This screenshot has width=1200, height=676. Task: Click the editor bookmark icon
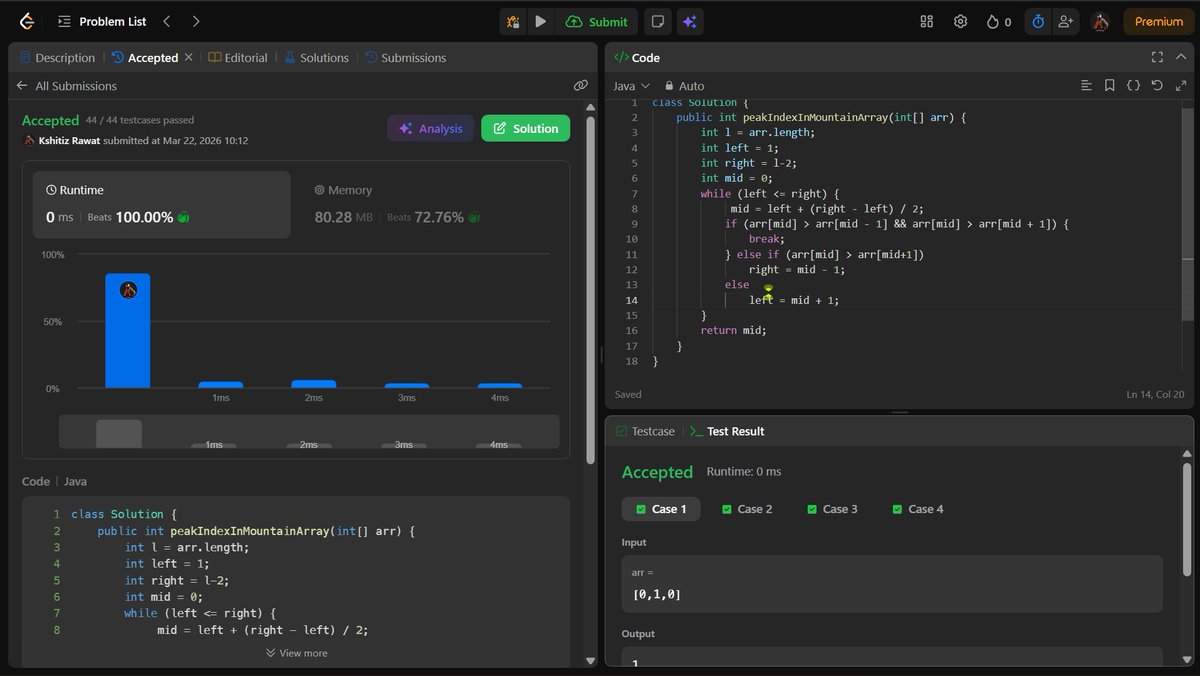tap(1110, 86)
